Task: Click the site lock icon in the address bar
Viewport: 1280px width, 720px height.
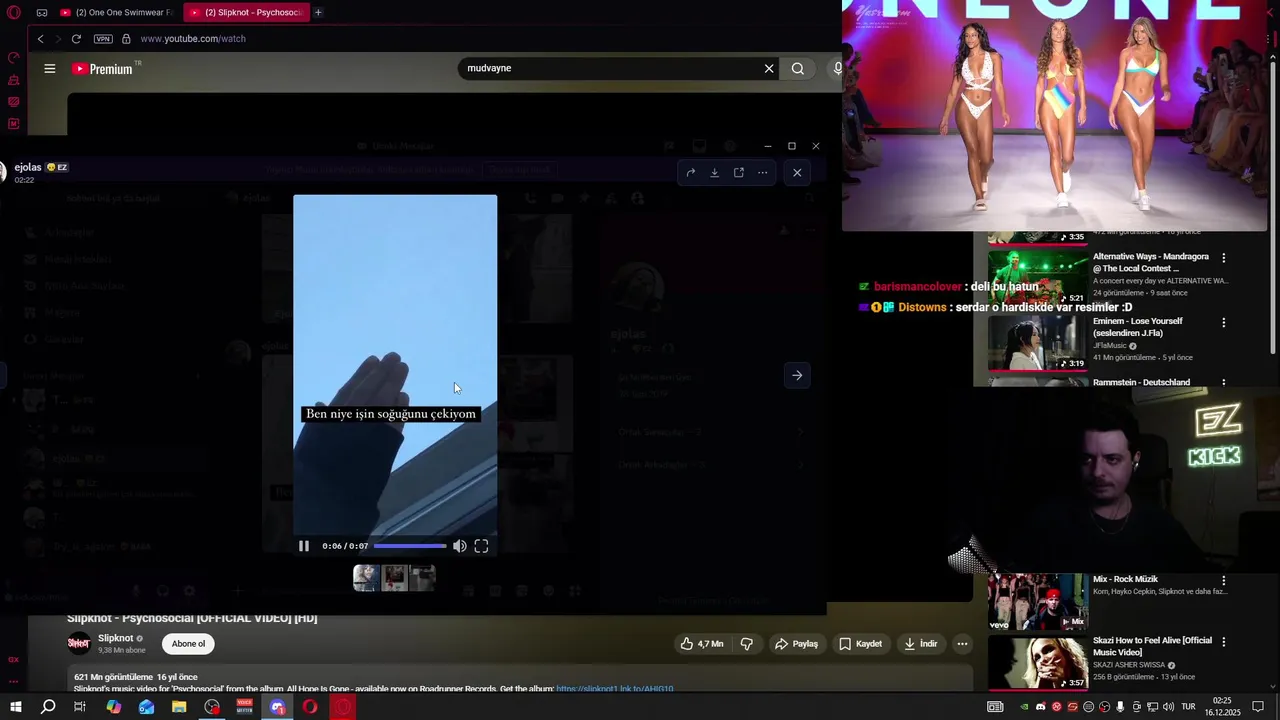Action: pyautogui.click(x=126, y=39)
